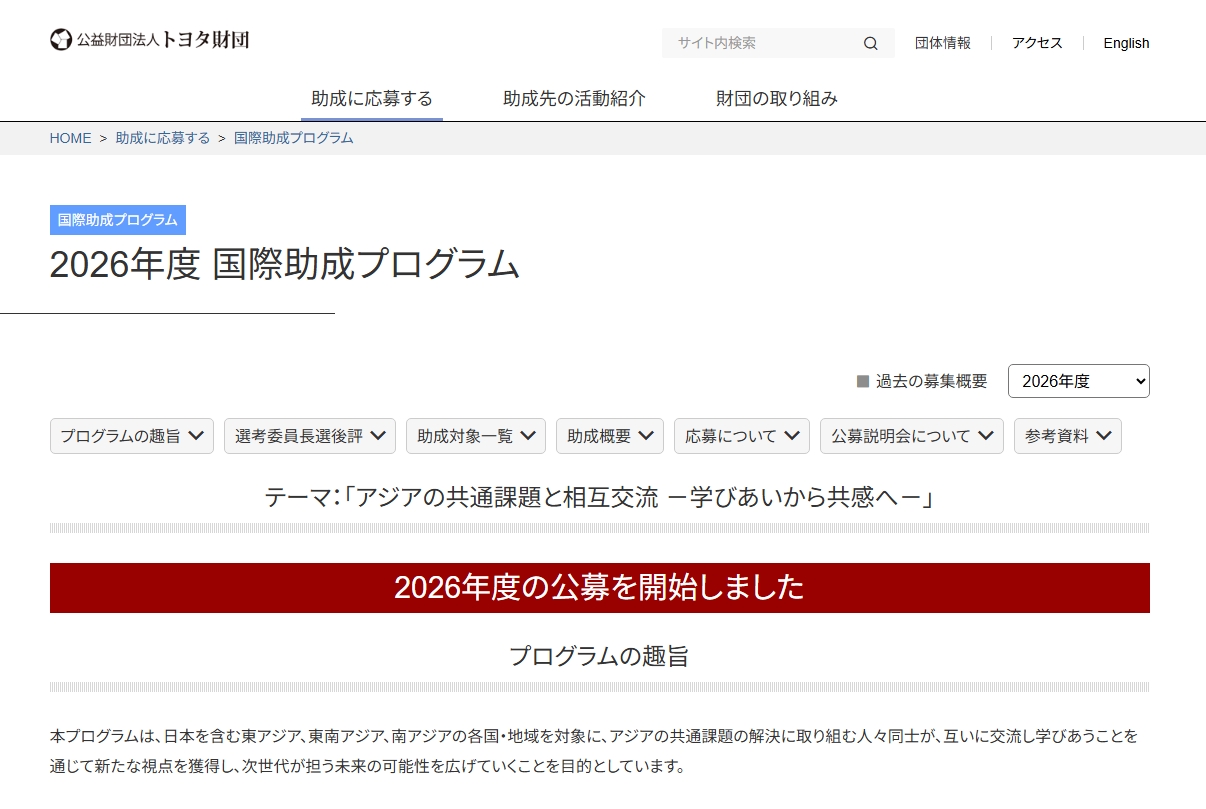This screenshot has height=809, width=1206.
Task: Jump to 参考資料 section
Action: coord(1068,436)
